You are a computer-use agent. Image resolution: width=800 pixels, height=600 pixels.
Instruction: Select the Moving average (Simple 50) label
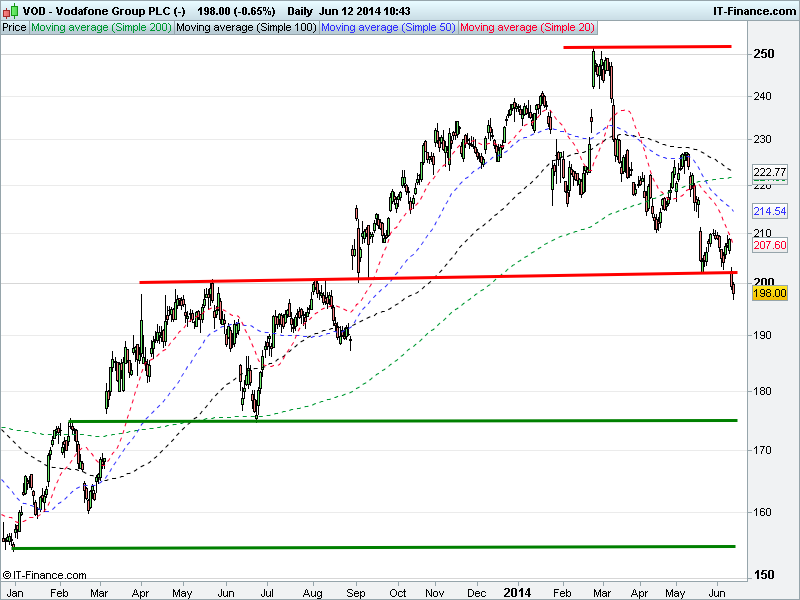[388, 27]
